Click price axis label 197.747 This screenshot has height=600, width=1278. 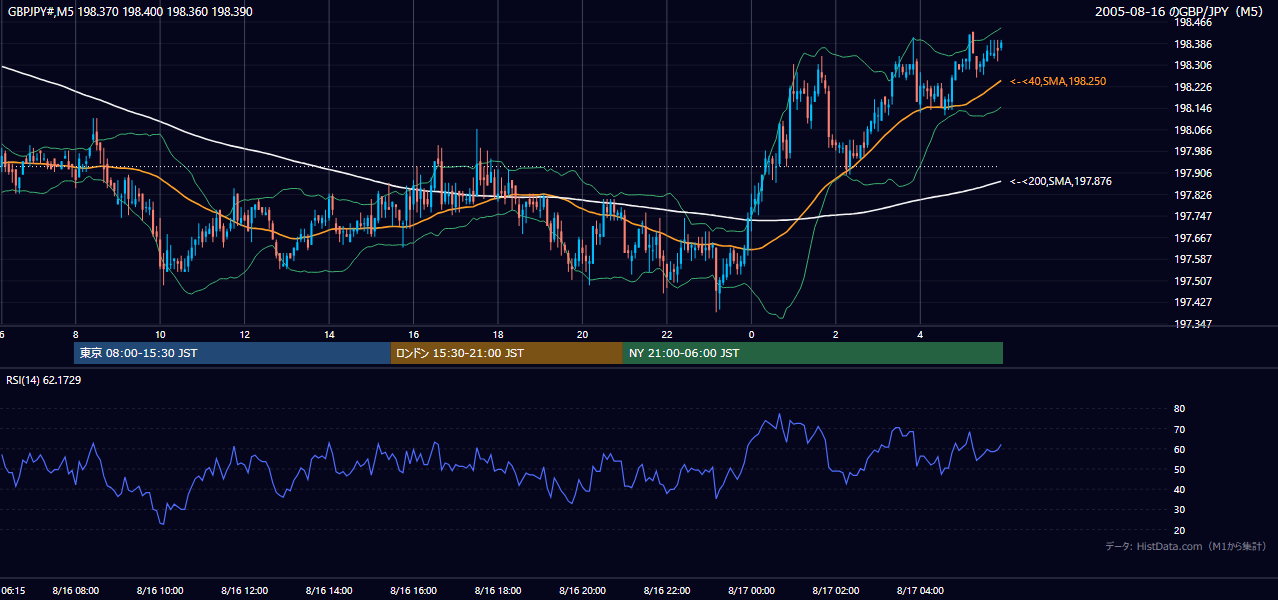click(x=1194, y=216)
